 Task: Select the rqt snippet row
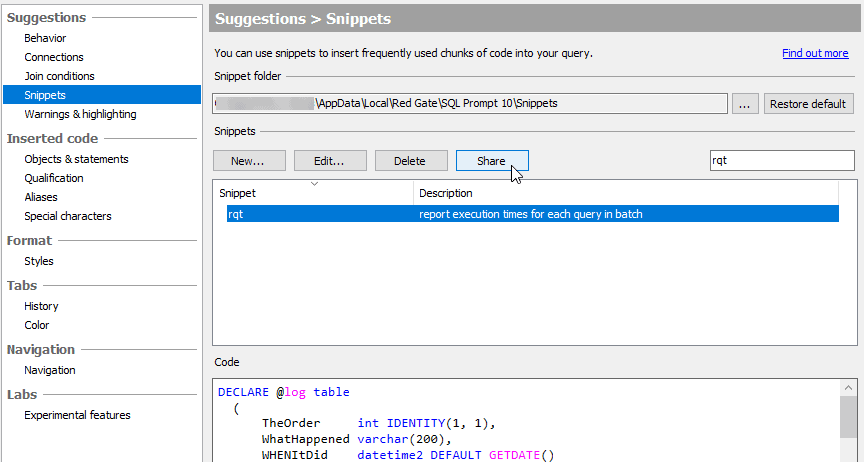click(533, 214)
